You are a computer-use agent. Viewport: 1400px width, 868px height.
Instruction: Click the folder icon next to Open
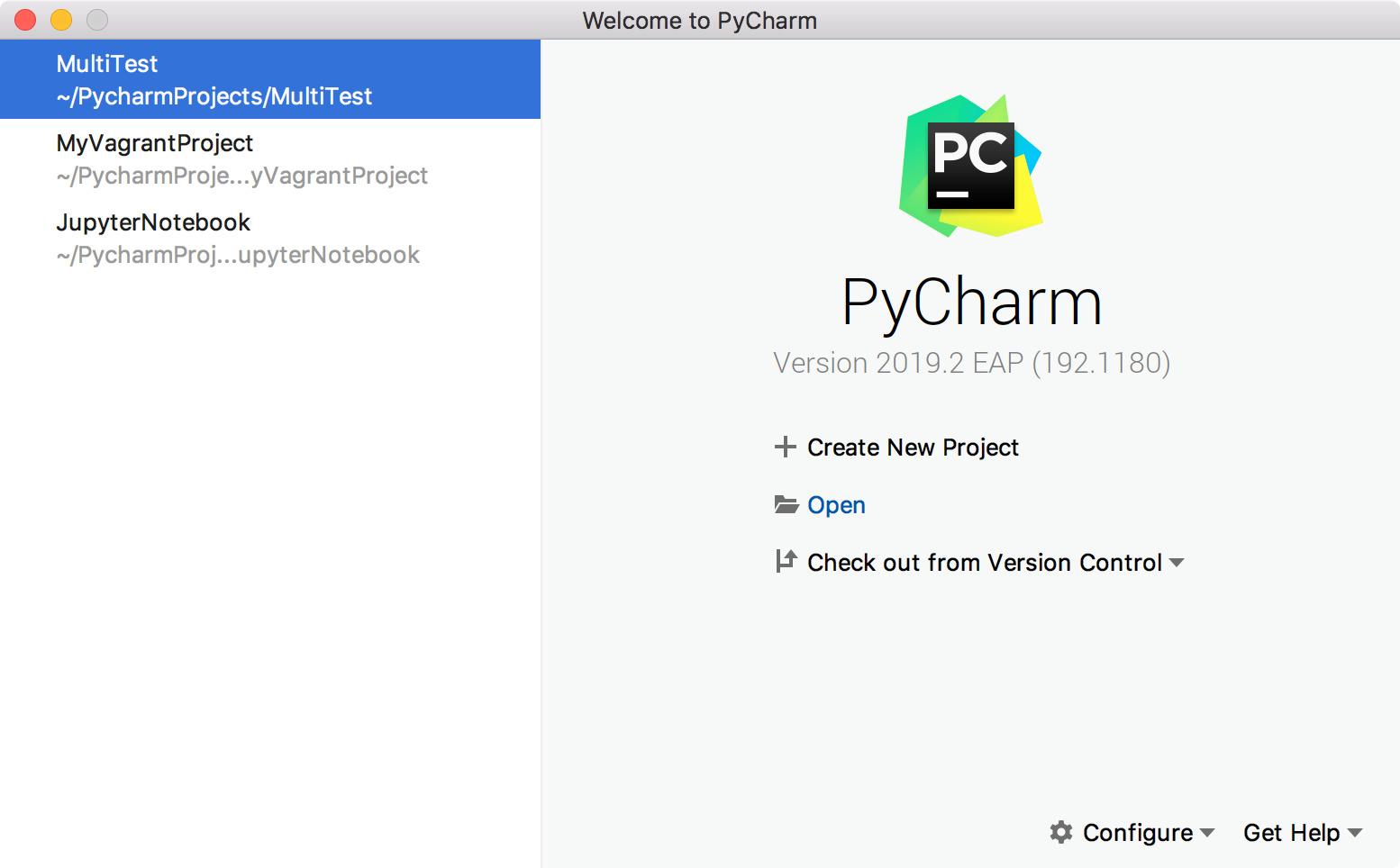786,505
